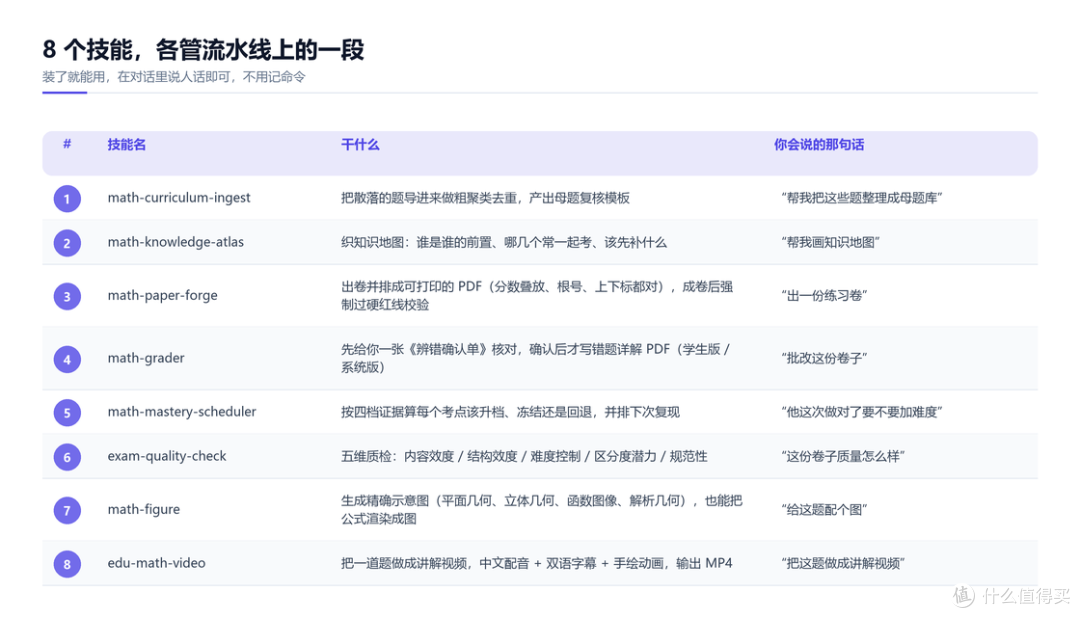Select the math-grader skill name

click(146, 358)
